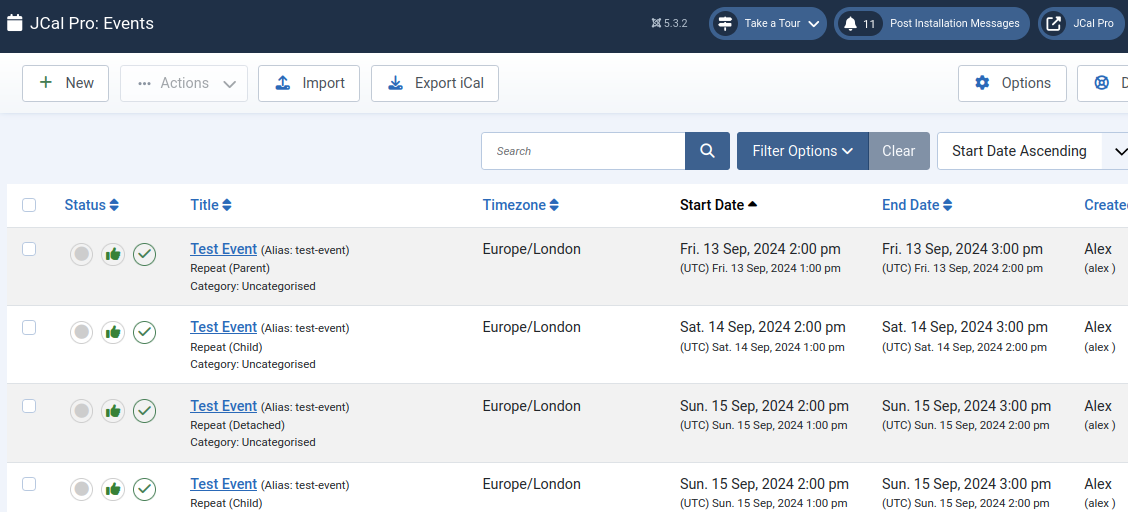Toggle featured circle on Sun. 15 Sep child event
The width and height of the screenshot is (1128, 512).
(x=81, y=489)
